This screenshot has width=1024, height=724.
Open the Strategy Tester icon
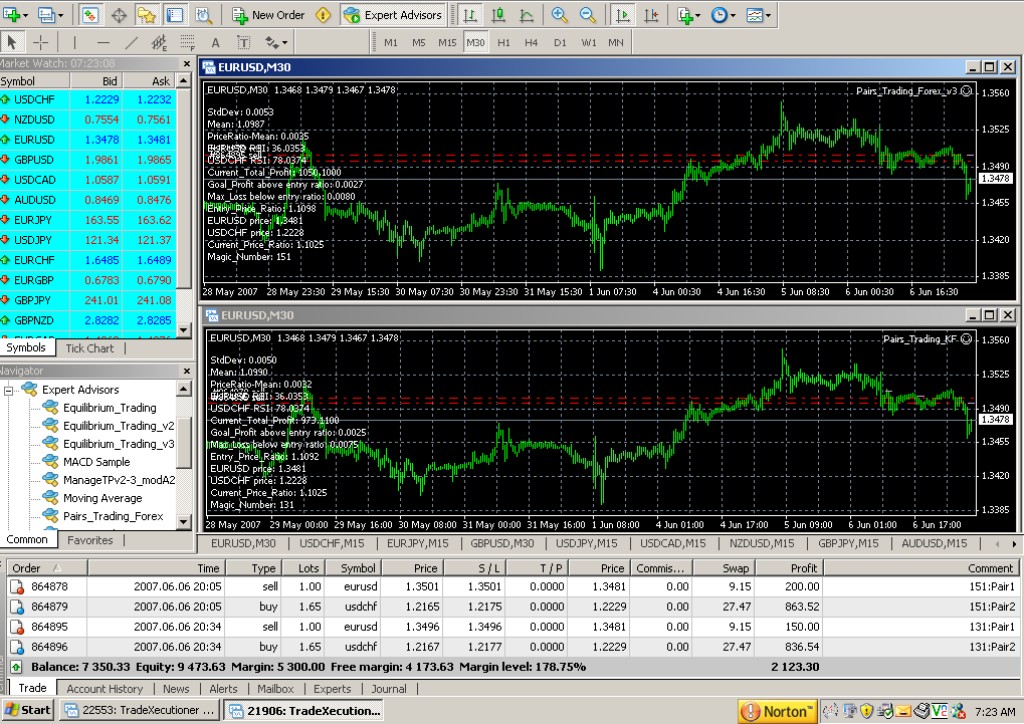tap(203, 14)
